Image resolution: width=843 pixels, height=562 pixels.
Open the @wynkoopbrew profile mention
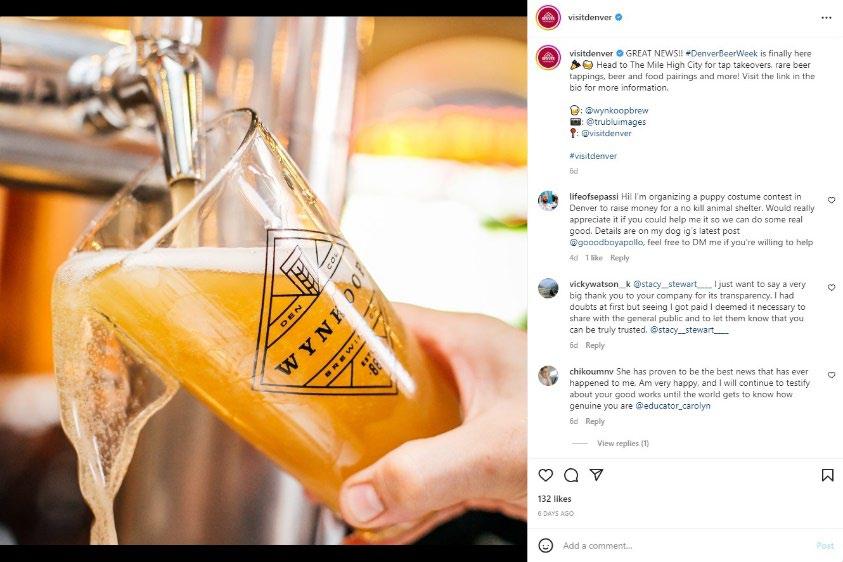click(617, 110)
